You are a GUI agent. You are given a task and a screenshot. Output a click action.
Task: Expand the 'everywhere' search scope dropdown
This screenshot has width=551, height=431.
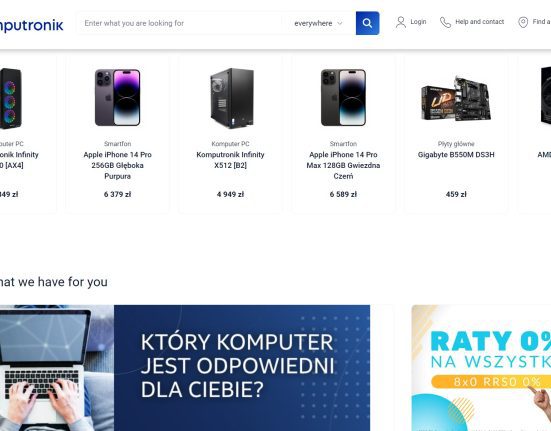(x=318, y=23)
